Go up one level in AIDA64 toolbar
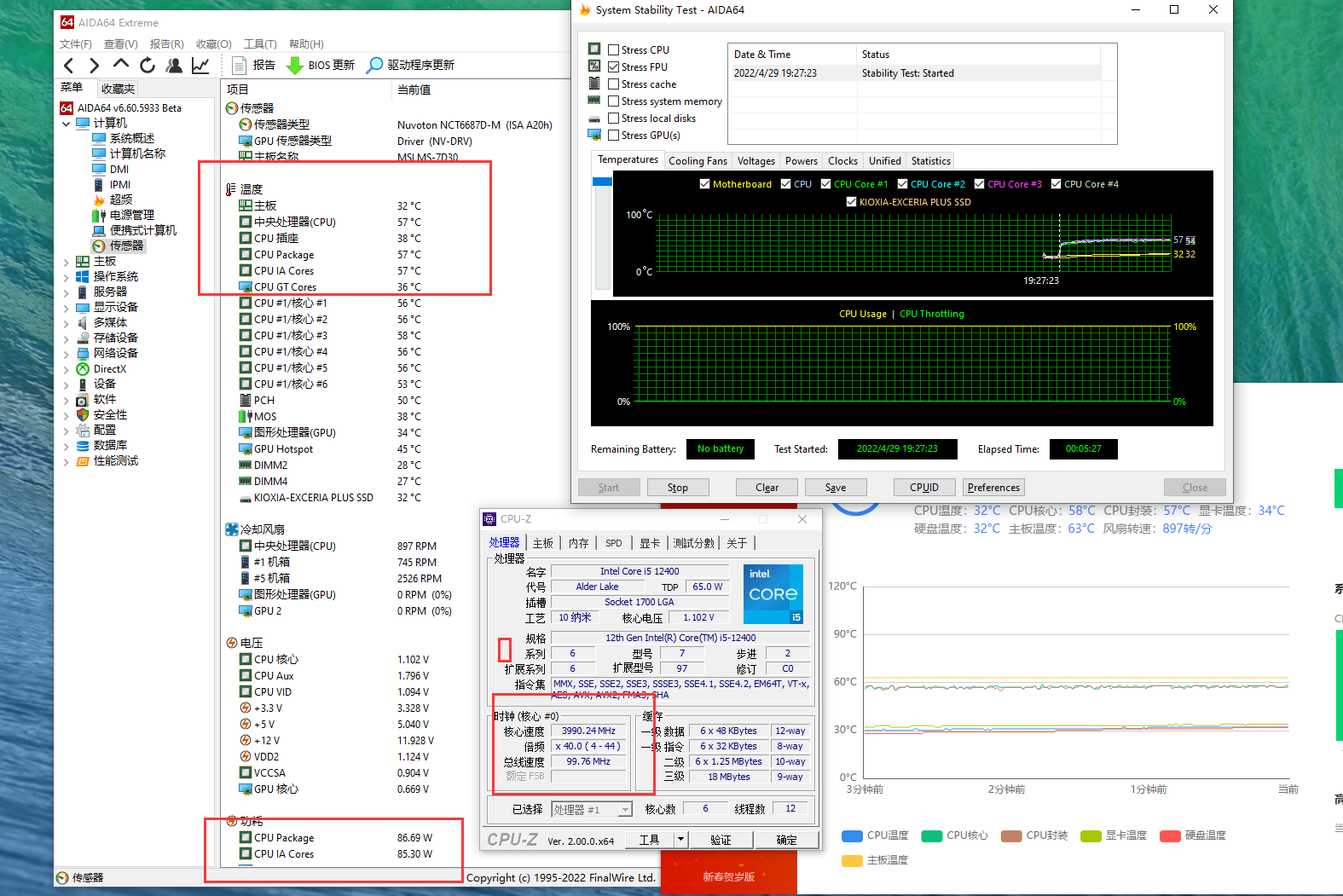This screenshot has width=1343, height=896. [120, 65]
